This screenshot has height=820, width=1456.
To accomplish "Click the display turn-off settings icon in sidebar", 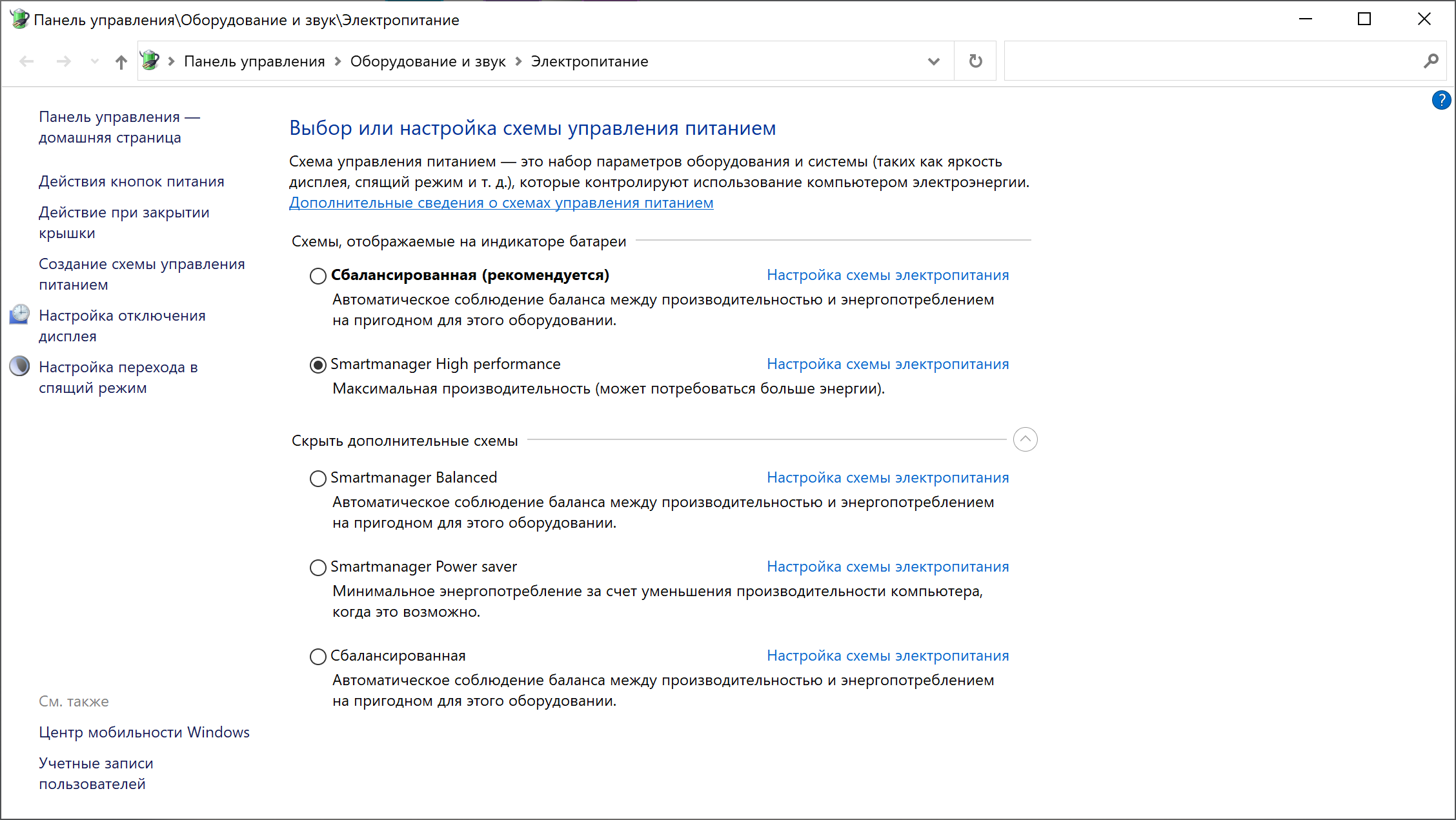I will 19,314.
